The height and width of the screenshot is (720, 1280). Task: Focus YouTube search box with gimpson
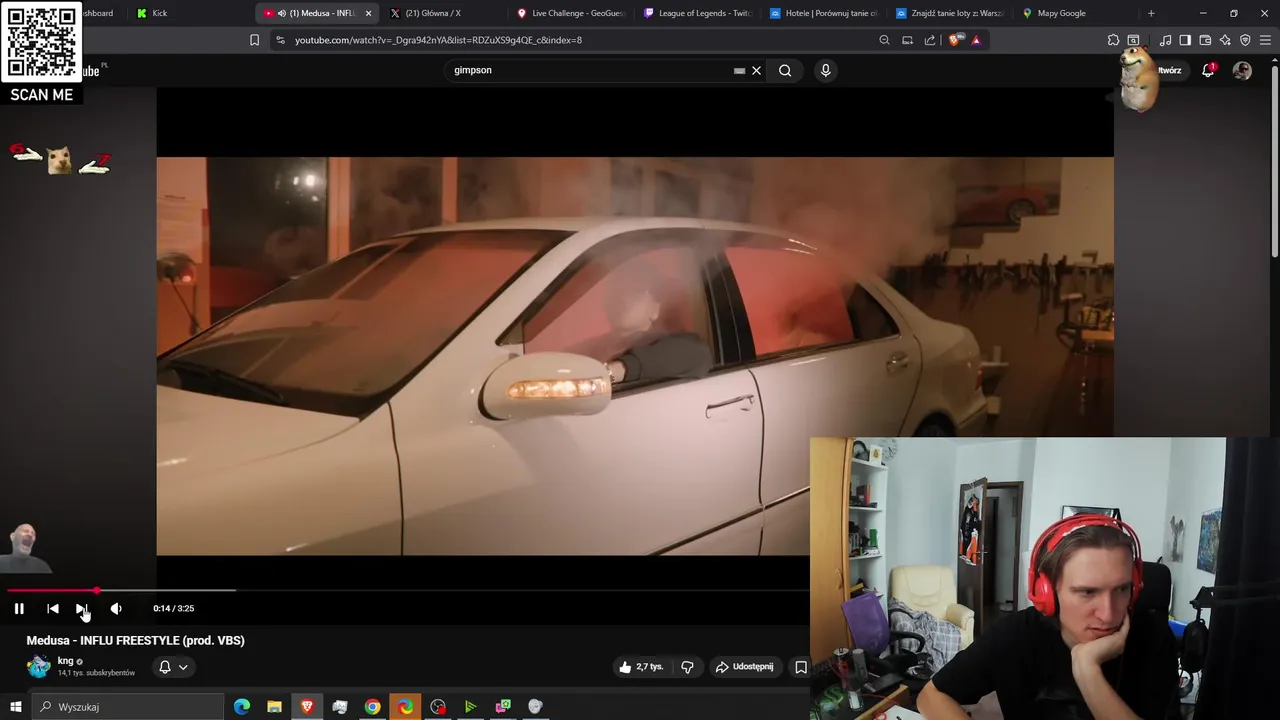(590, 70)
